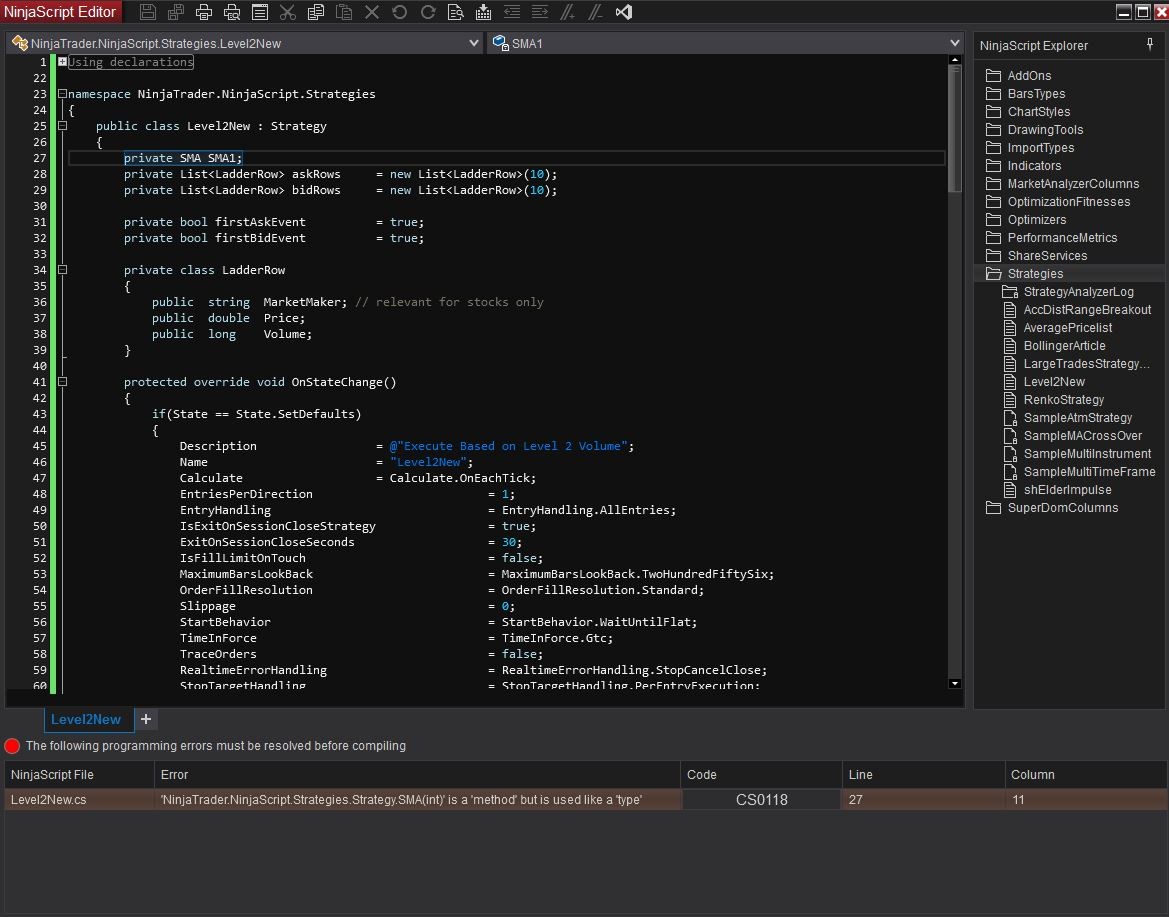Click the Find and replace icon
This screenshot has width=1169, height=917.
point(456,12)
